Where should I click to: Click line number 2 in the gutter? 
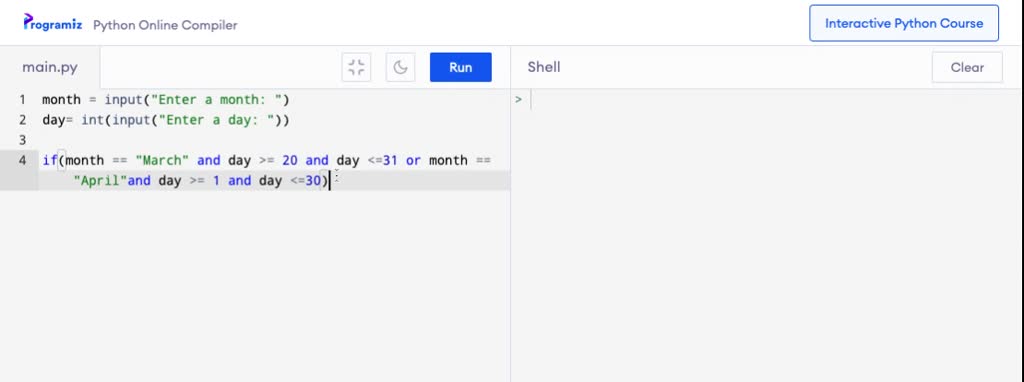coord(22,120)
